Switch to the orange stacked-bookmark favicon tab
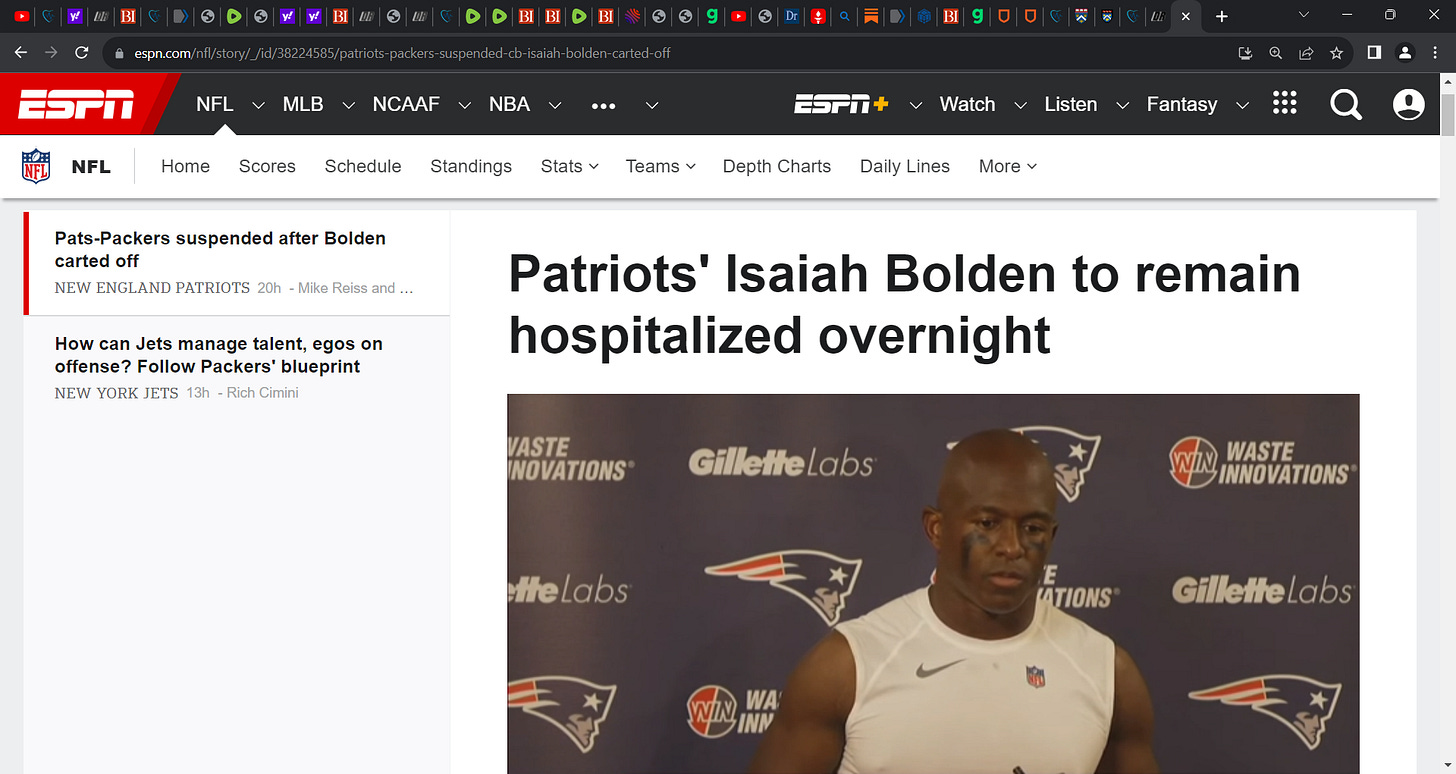 [872, 16]
